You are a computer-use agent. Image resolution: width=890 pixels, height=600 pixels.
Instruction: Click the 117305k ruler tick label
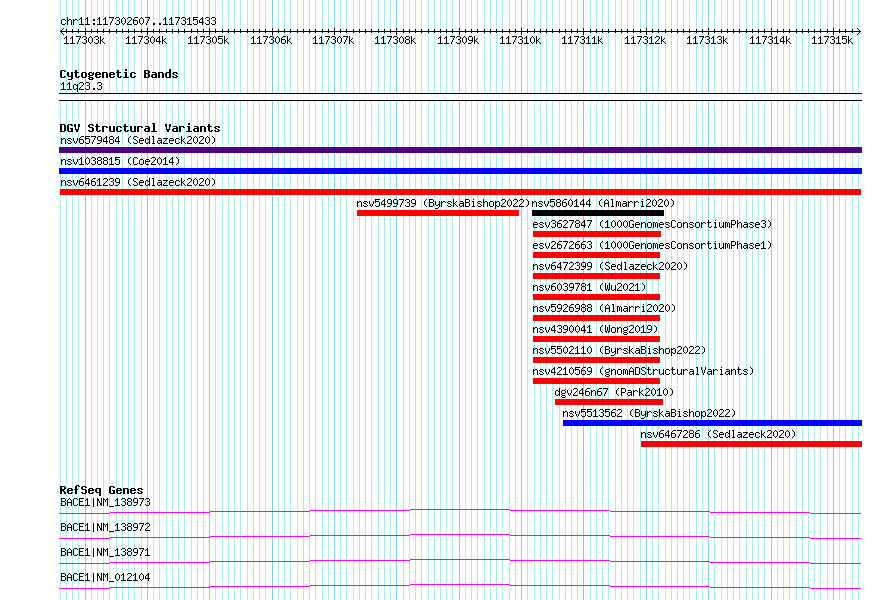point(208,40)
